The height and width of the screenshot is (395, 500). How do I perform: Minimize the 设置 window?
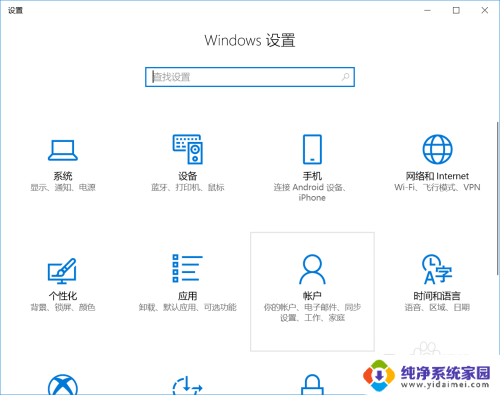[427, 11]
